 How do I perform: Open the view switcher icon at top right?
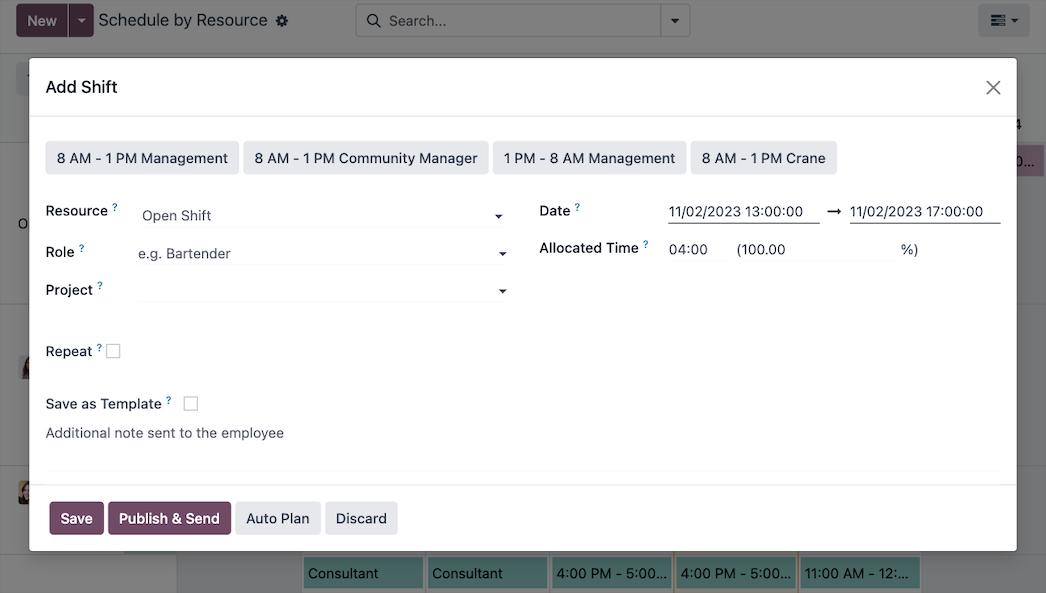pyautogui.click(x=1003, y=21)
